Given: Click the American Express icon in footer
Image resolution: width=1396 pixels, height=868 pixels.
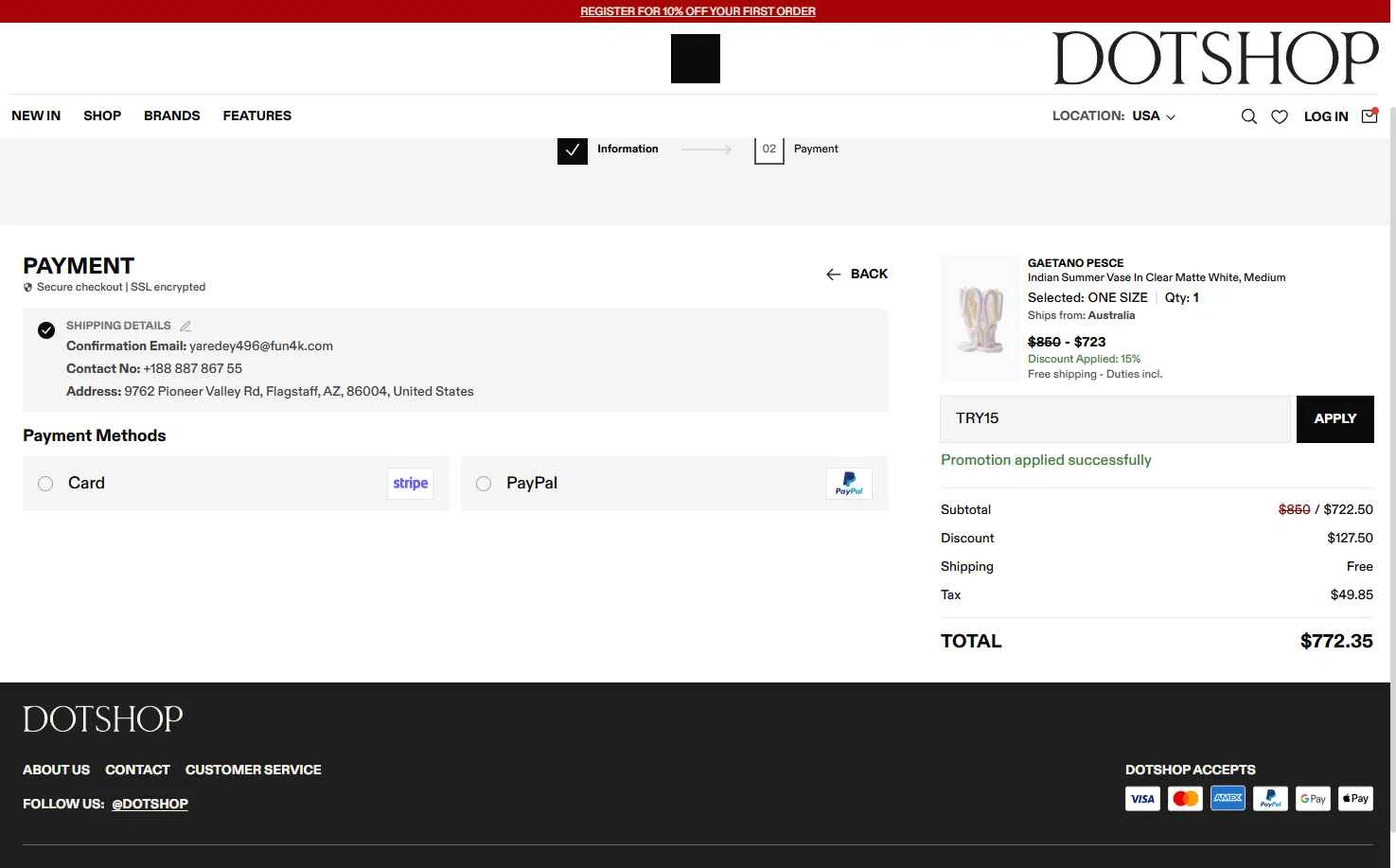Looking at the screenshot, I should click(x=1228, y=799).
